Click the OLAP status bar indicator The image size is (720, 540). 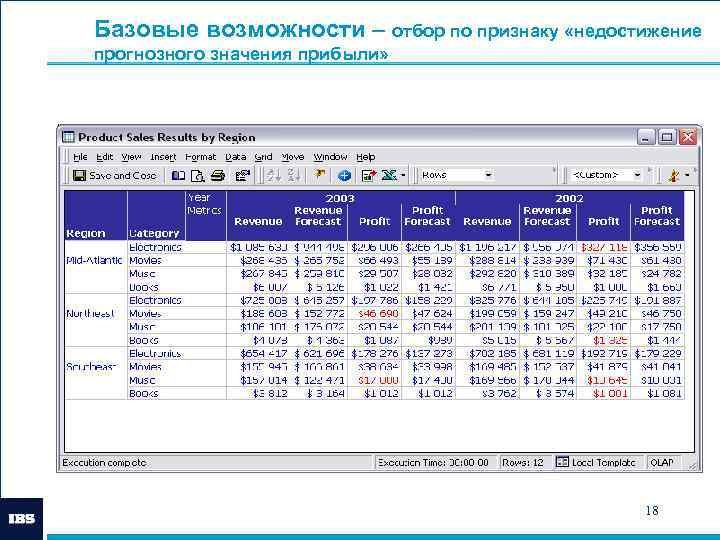click(x=662, y=462)
